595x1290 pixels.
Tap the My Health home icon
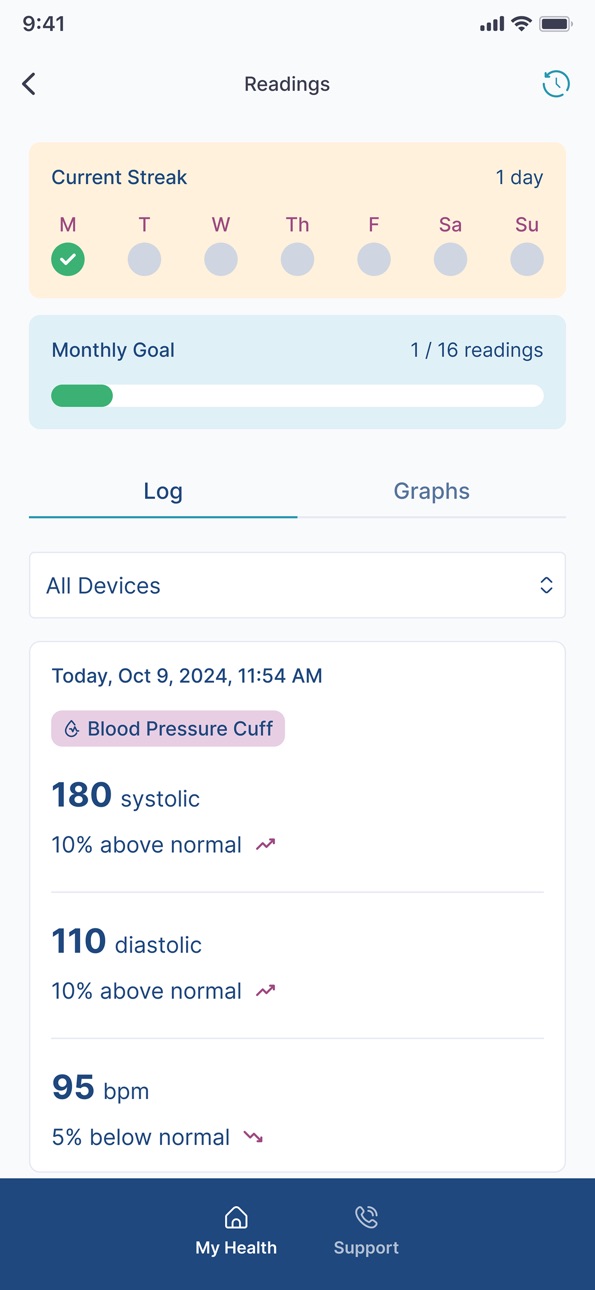[x=236, y=1217]
